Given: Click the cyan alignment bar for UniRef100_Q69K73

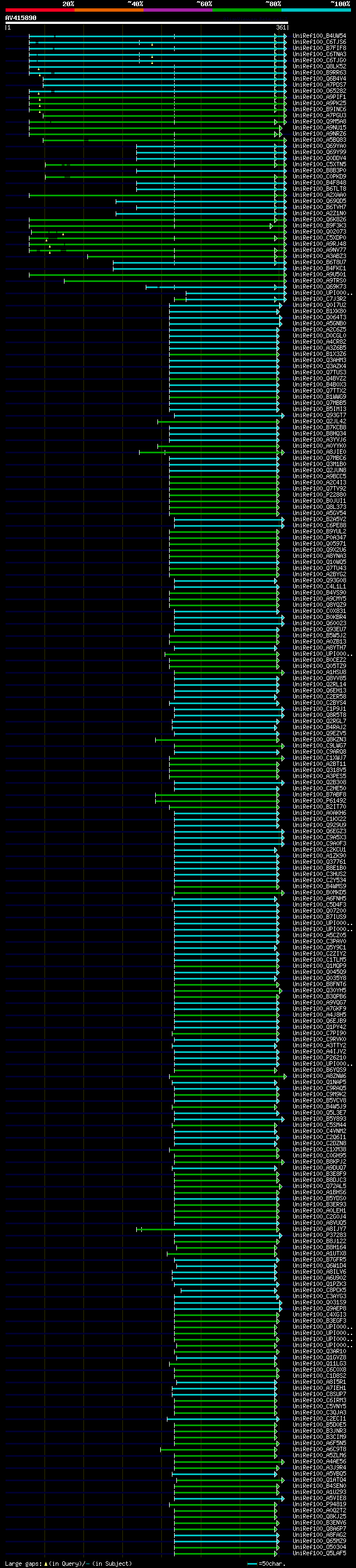Looking at the screenshot, I should pyautogui.click(x=216, y=286).
